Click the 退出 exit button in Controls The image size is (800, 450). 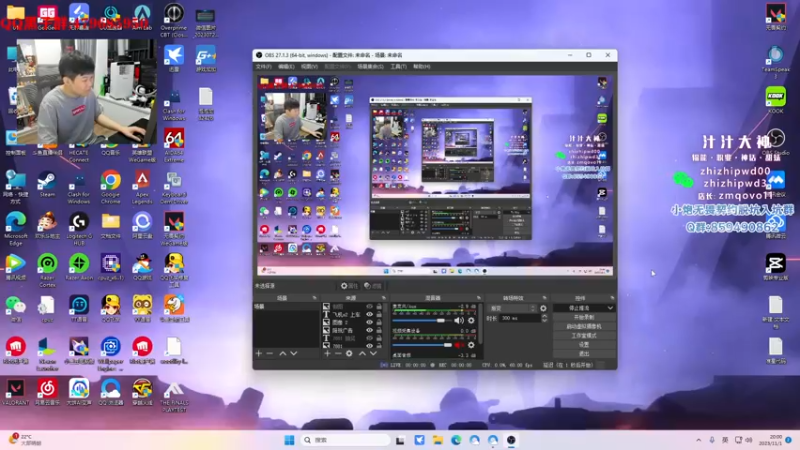click(584, 354)
